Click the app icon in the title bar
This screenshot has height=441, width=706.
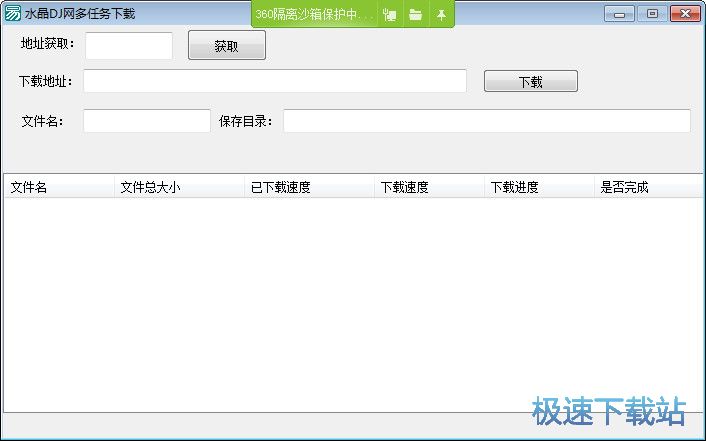point(12,14)
